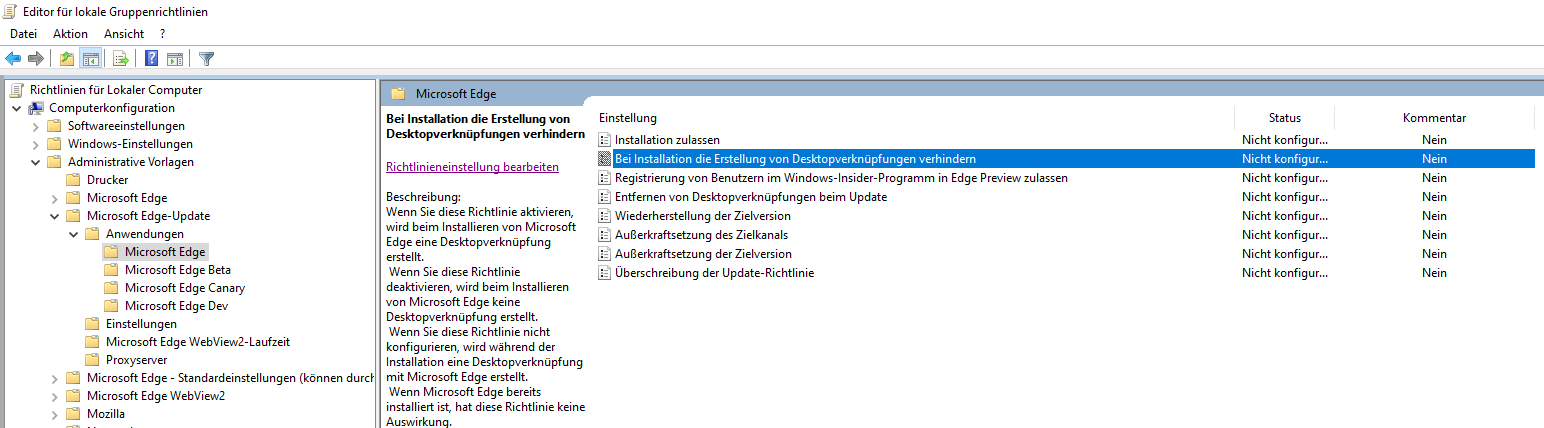Image resolution: width=1544 pixels, height=428 pixels.
Task: Click the policy icon of Installation zulassen
Action: (604, 140)
